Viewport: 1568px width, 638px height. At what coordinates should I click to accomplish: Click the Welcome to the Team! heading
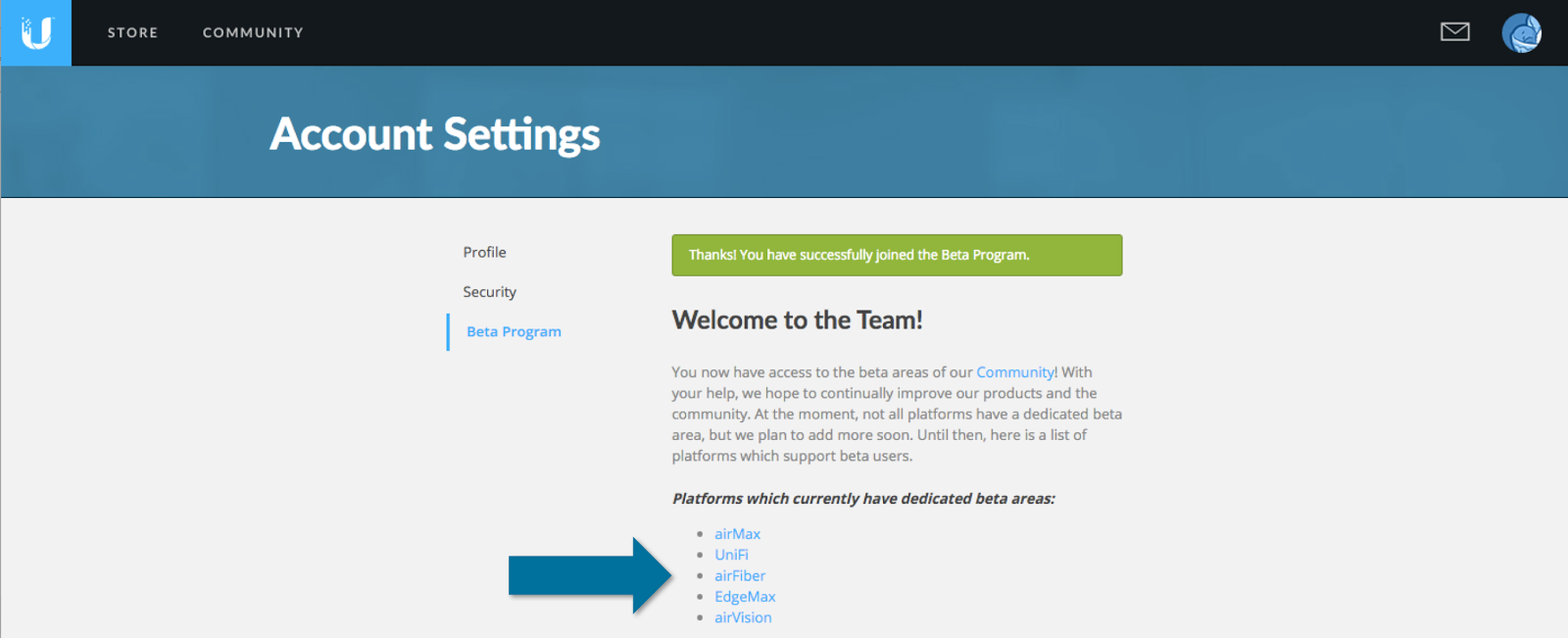tap(797, 320)
